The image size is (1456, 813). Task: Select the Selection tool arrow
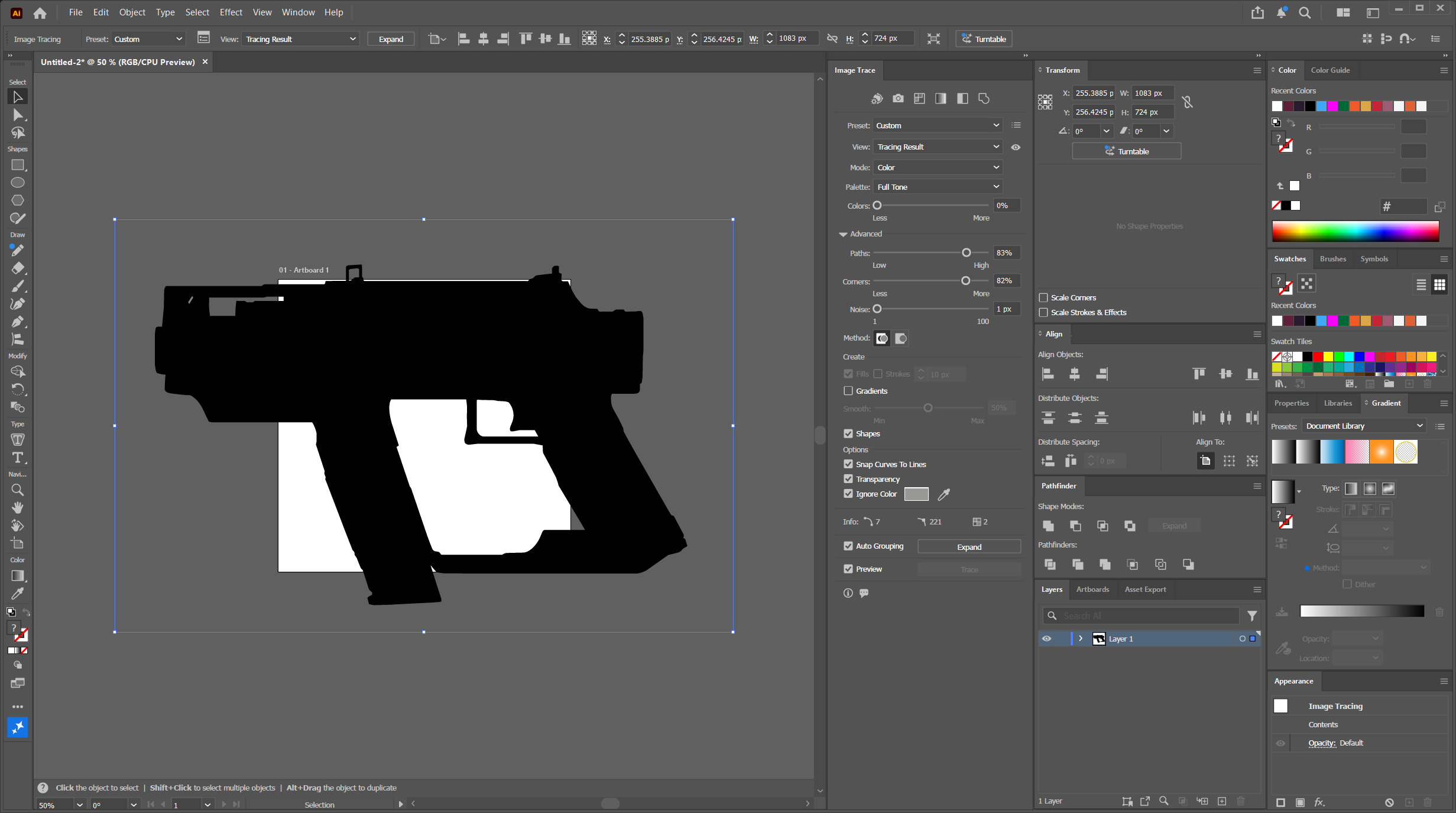click(18, 97)
